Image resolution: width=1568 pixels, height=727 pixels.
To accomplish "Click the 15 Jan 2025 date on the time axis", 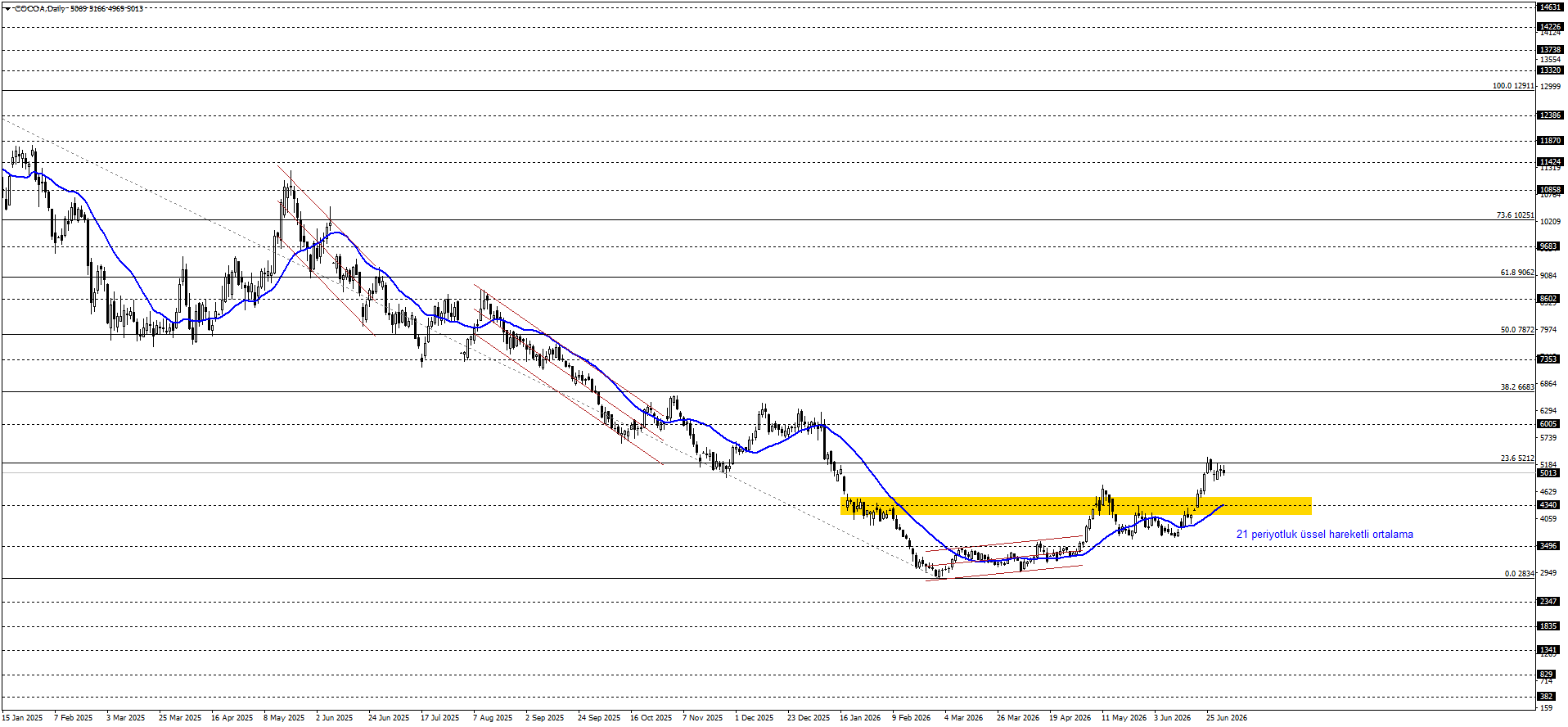I will (22, 718).
